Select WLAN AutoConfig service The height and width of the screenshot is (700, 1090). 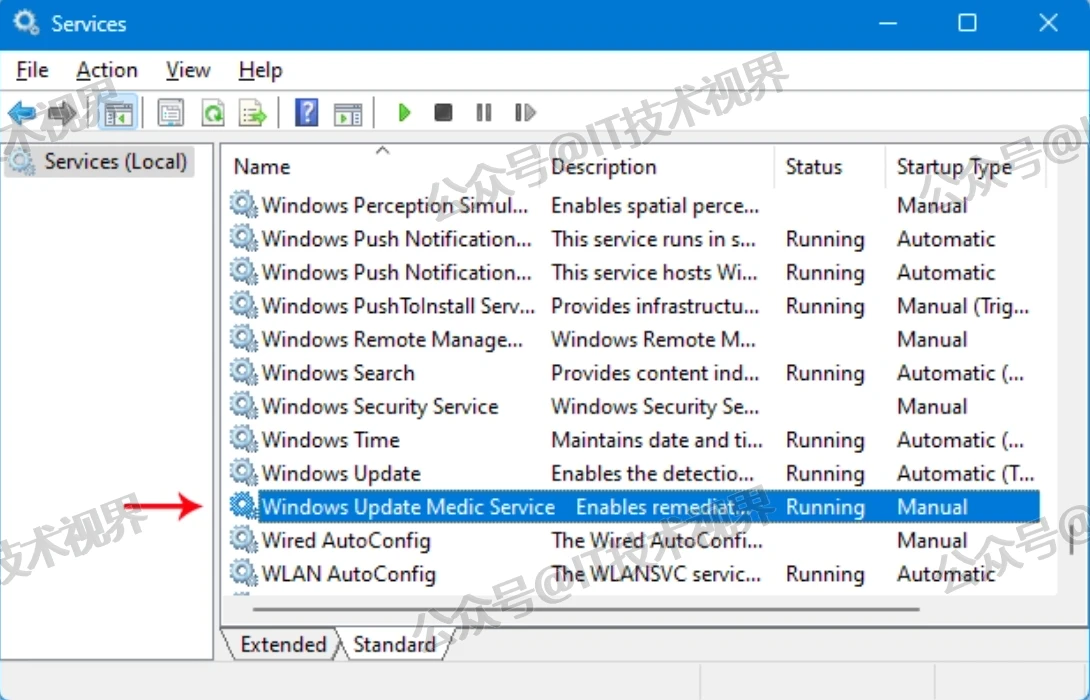(348, 573)
